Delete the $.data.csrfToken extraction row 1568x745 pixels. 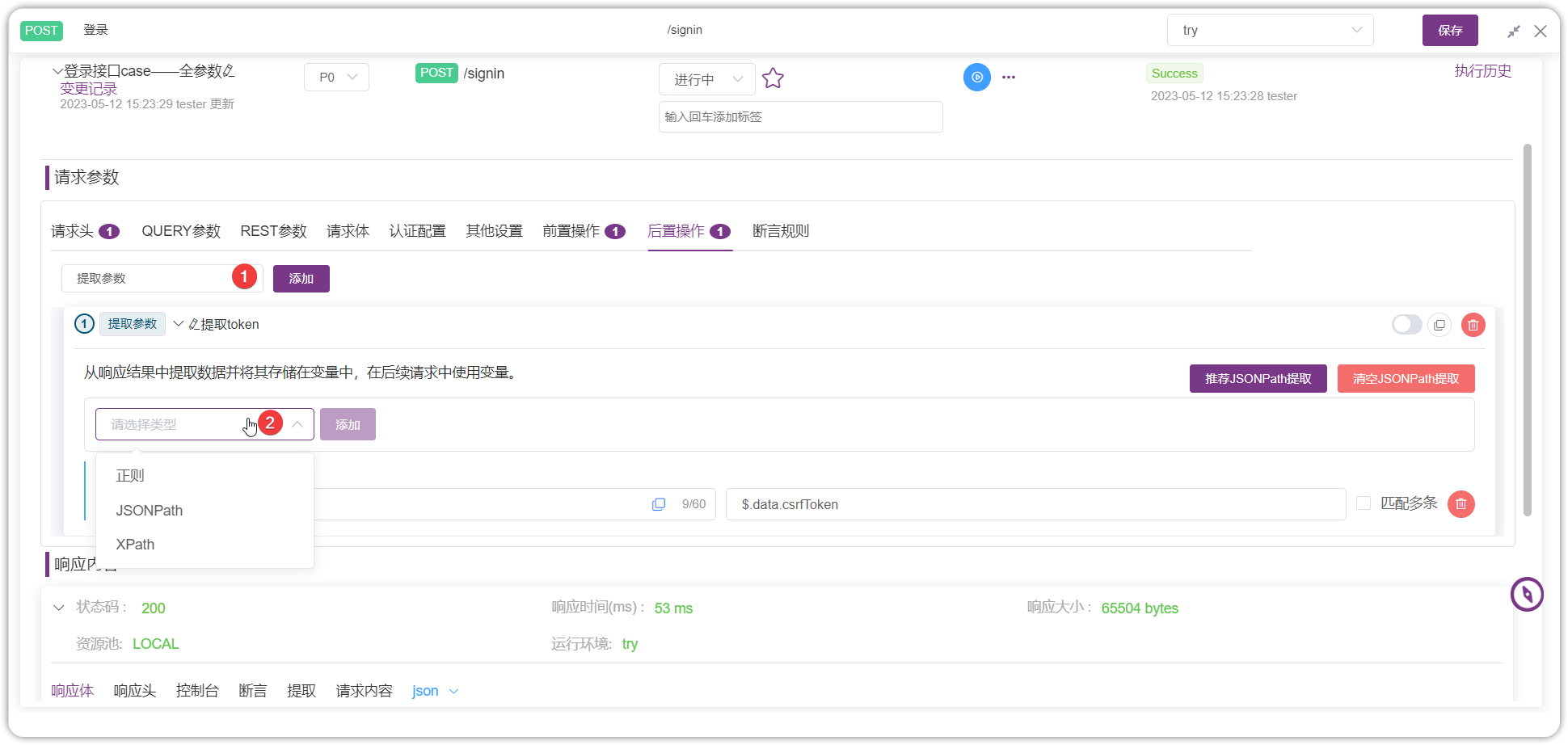point(1461,504)
